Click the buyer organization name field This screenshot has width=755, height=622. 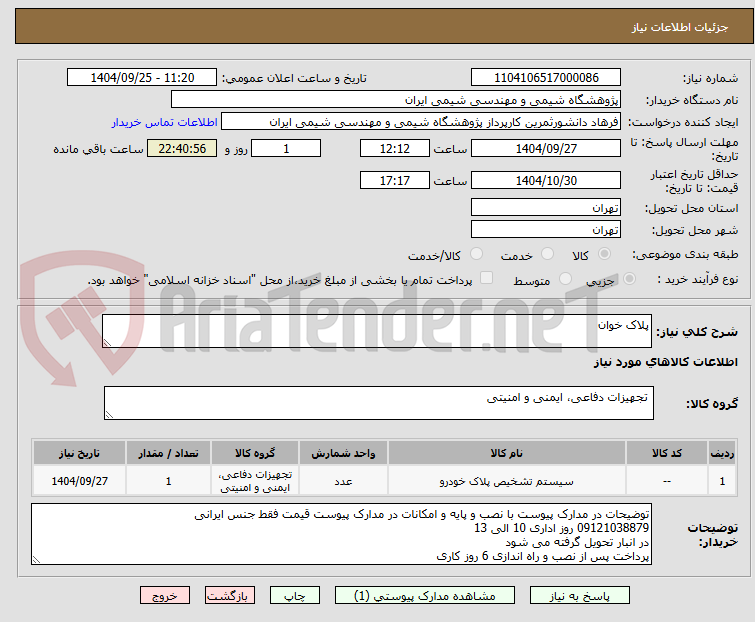396,100
